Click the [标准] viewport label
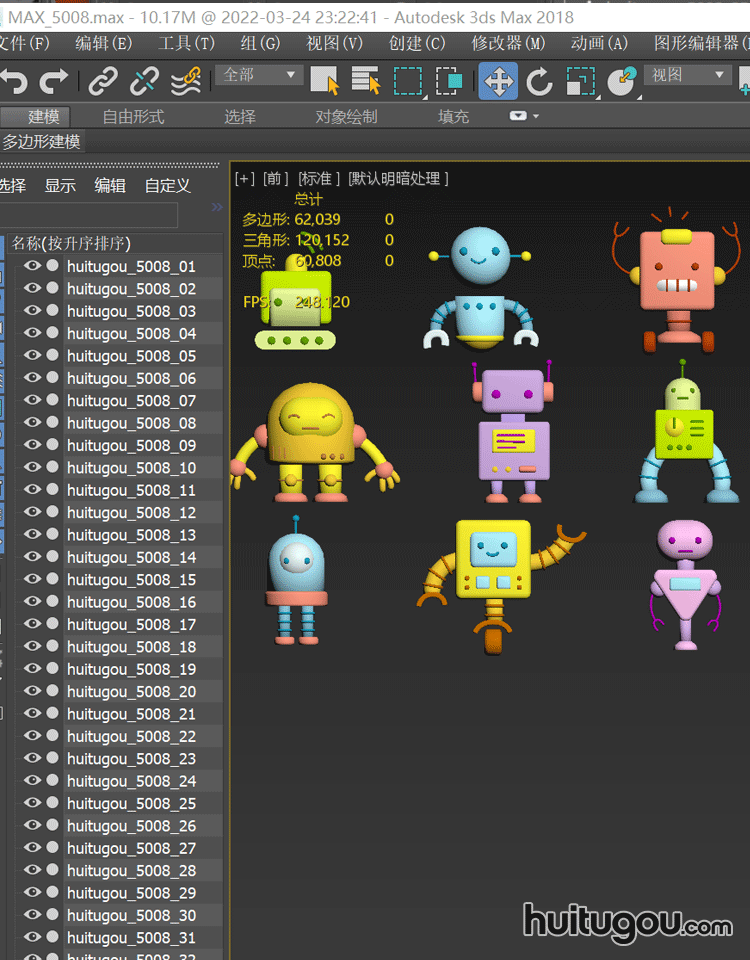The image size is (750, 960). pos(318,178)
